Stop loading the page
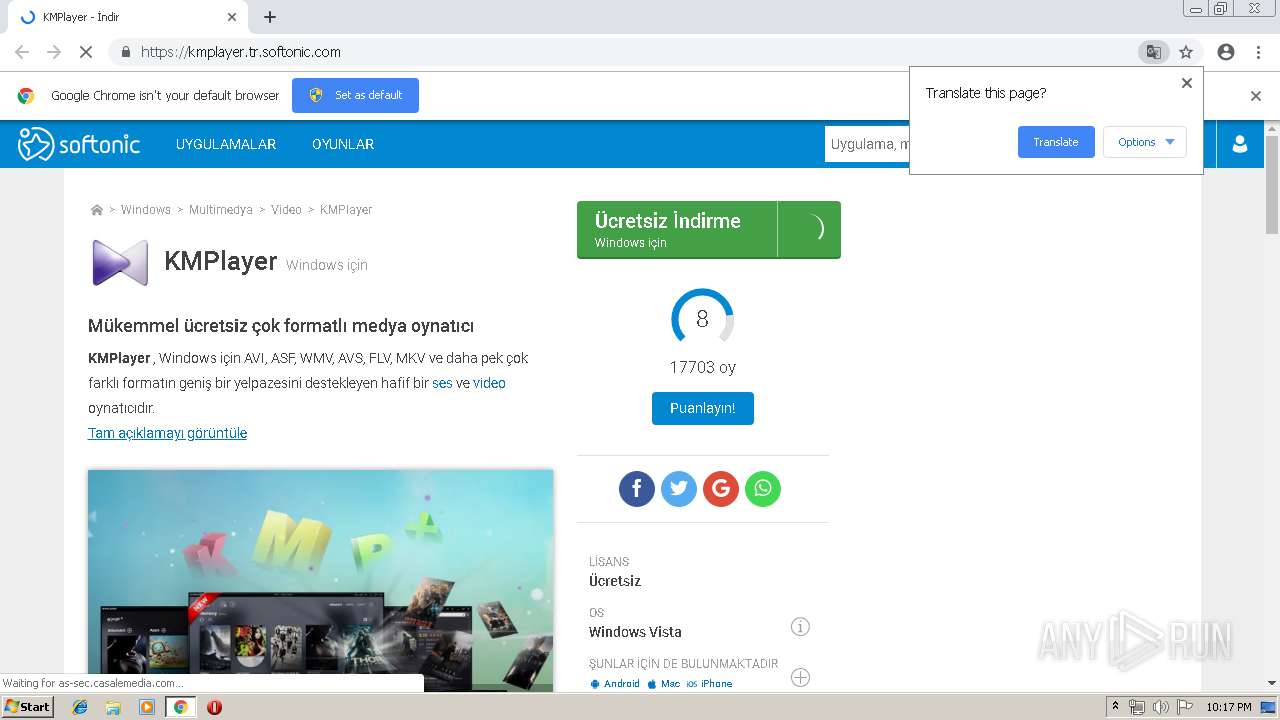 (x=85, y=52)
